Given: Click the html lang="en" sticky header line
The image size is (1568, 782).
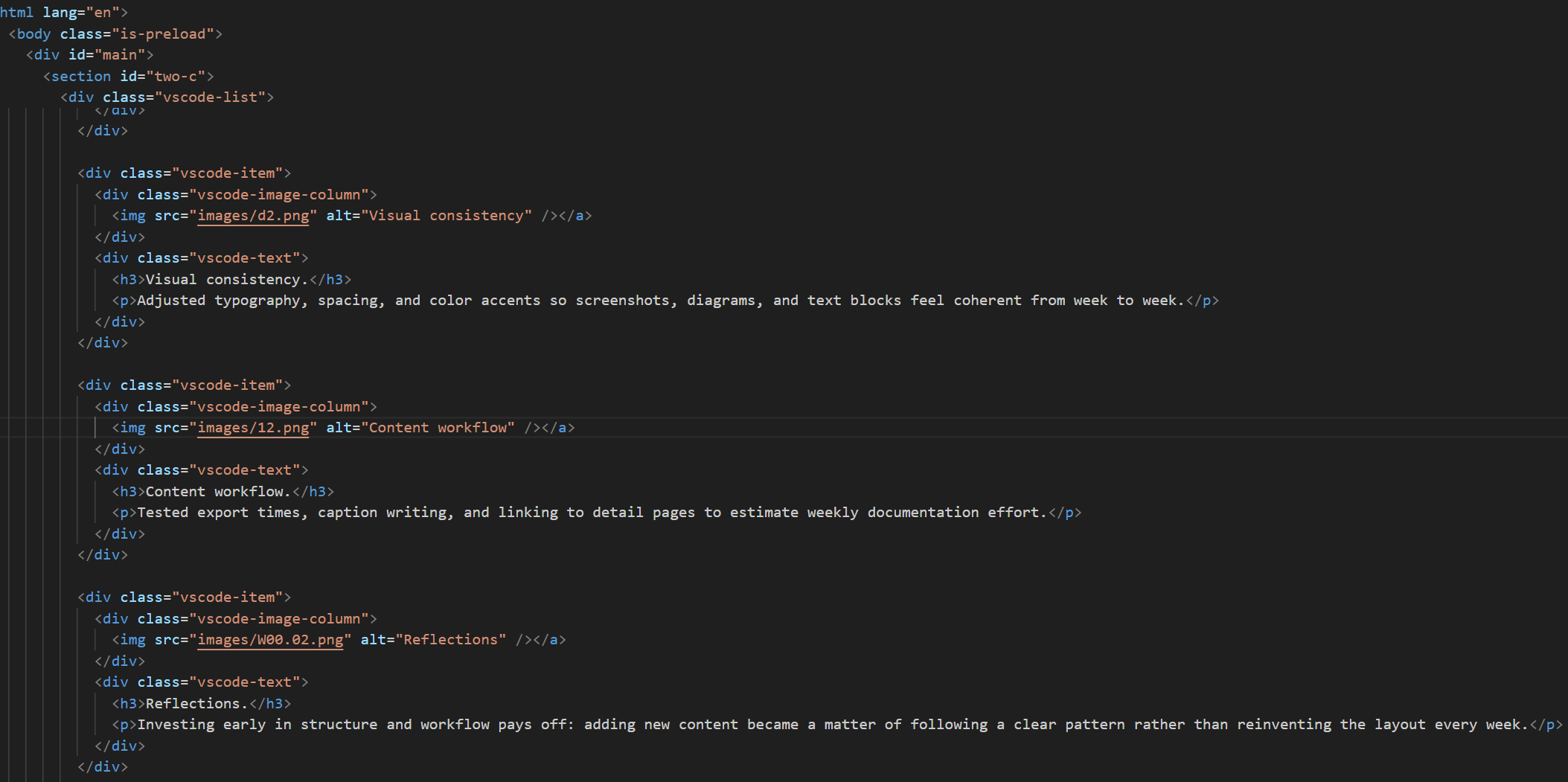Looking at the screenshot, I should [x=63, y=13].
